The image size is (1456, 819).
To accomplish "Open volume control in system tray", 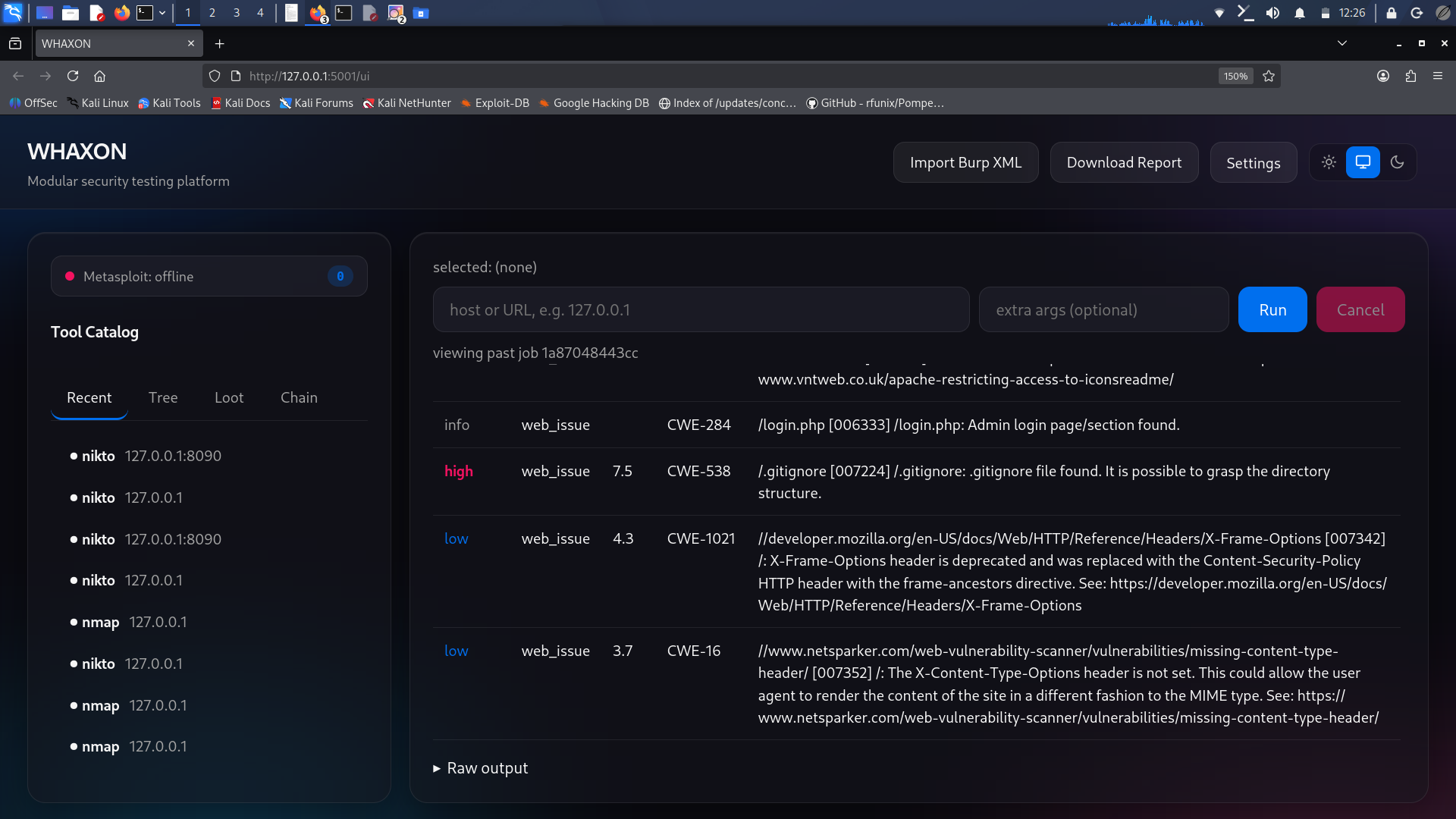I will pos(1272,13).
